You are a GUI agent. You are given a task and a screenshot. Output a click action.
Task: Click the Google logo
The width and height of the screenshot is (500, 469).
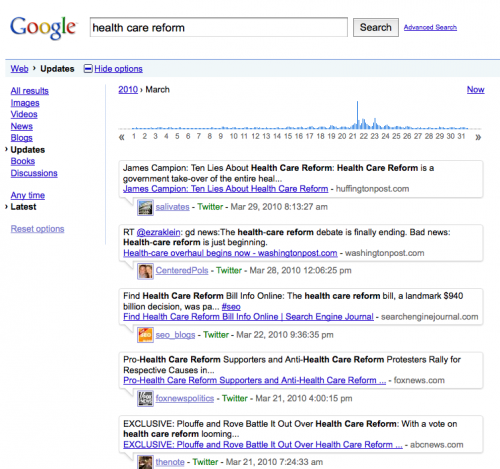[44, 28]
